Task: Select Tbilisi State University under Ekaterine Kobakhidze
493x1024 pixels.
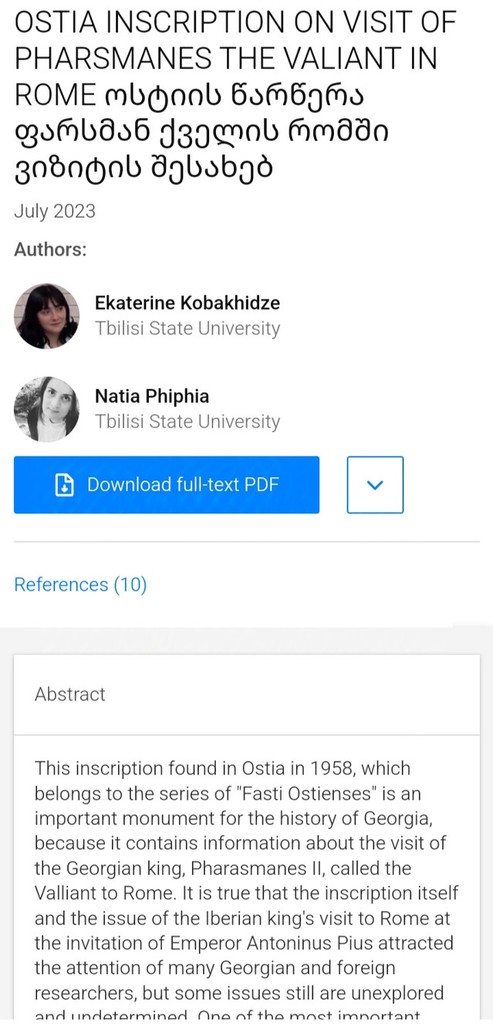Action: [x=187, y=328]
